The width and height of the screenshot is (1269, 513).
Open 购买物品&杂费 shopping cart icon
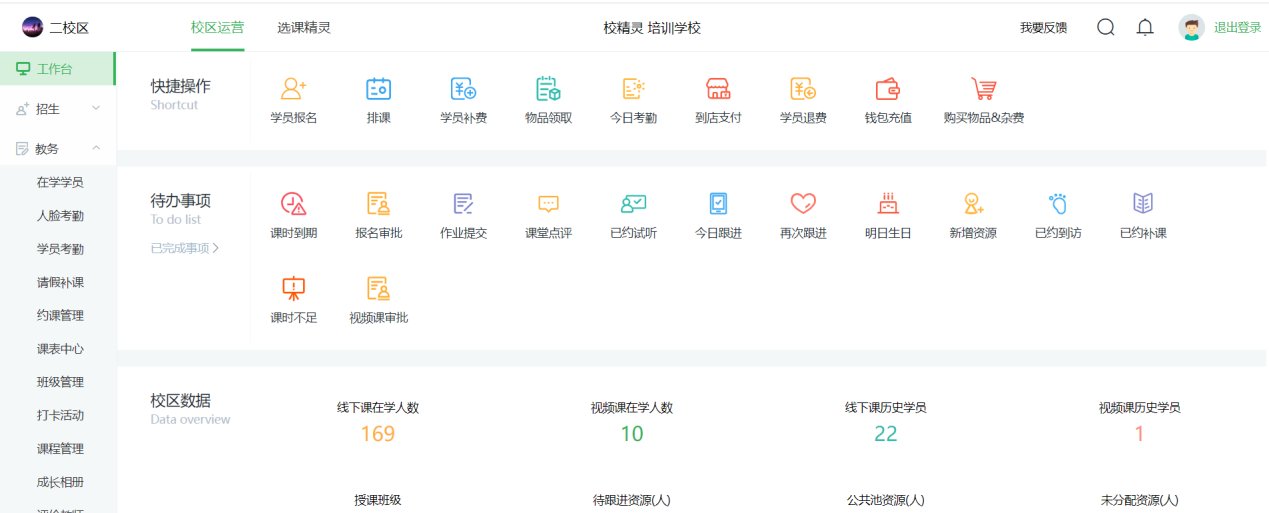point(983,89)
